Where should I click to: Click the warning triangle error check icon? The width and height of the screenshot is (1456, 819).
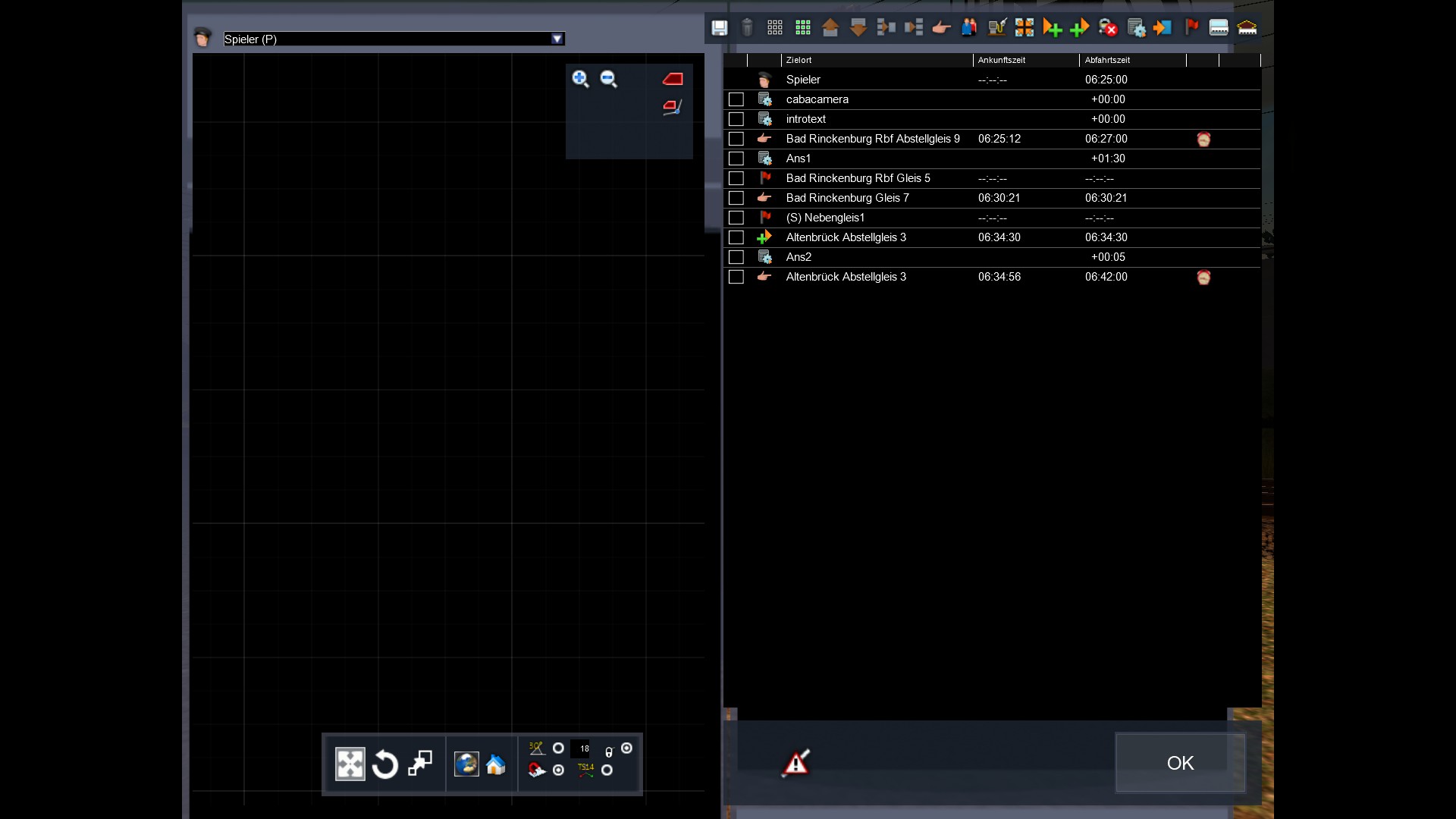pyautogui.click(x=795, y=763)
